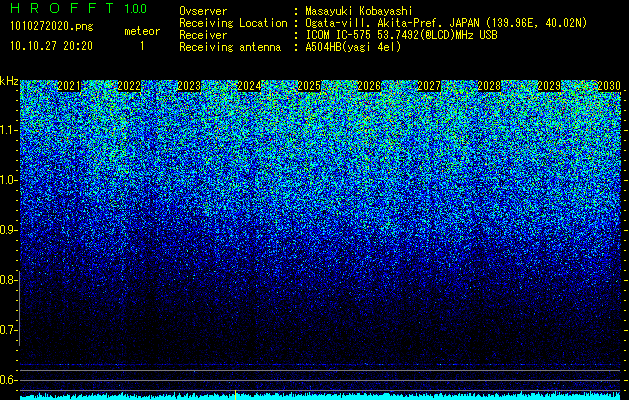629x400 pixels.
Task: Click the meteor count label
Action: point(142,31)
